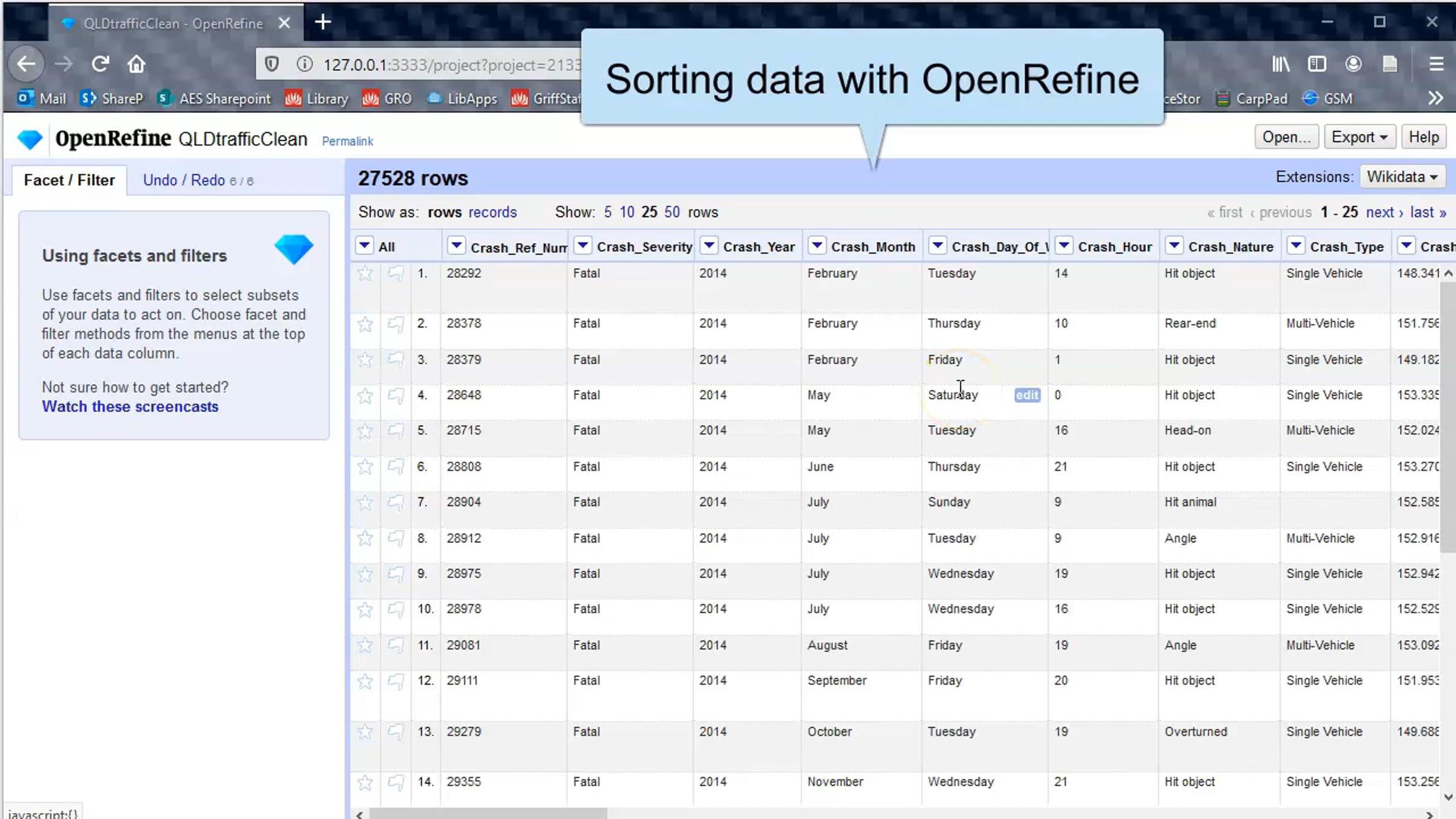Open the All column dropdown menu
The height and width of the screenshot is (819, 1456).
[364, 246]
